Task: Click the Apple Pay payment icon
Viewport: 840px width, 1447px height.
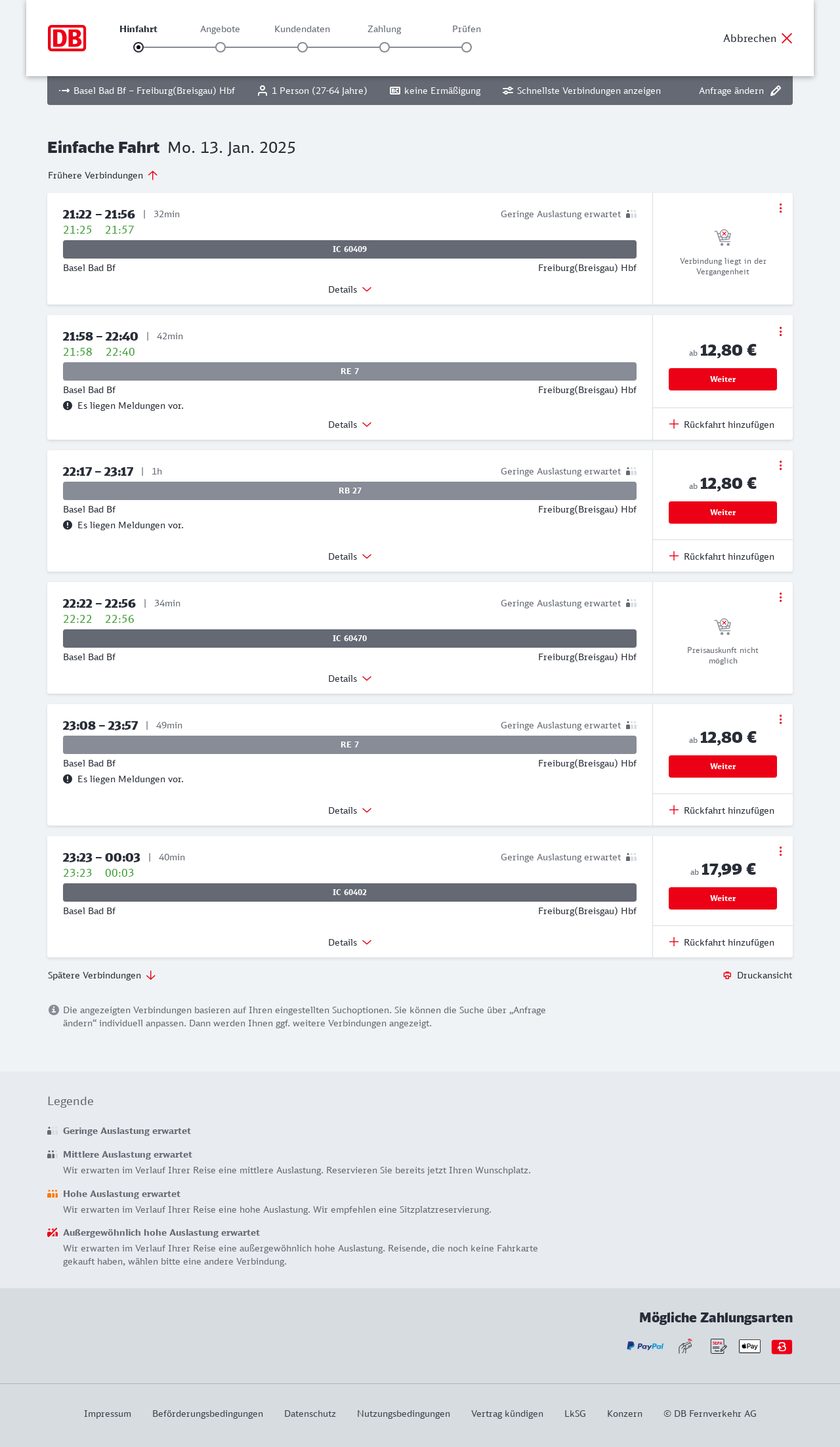Action: click(x=749, y=1347)
